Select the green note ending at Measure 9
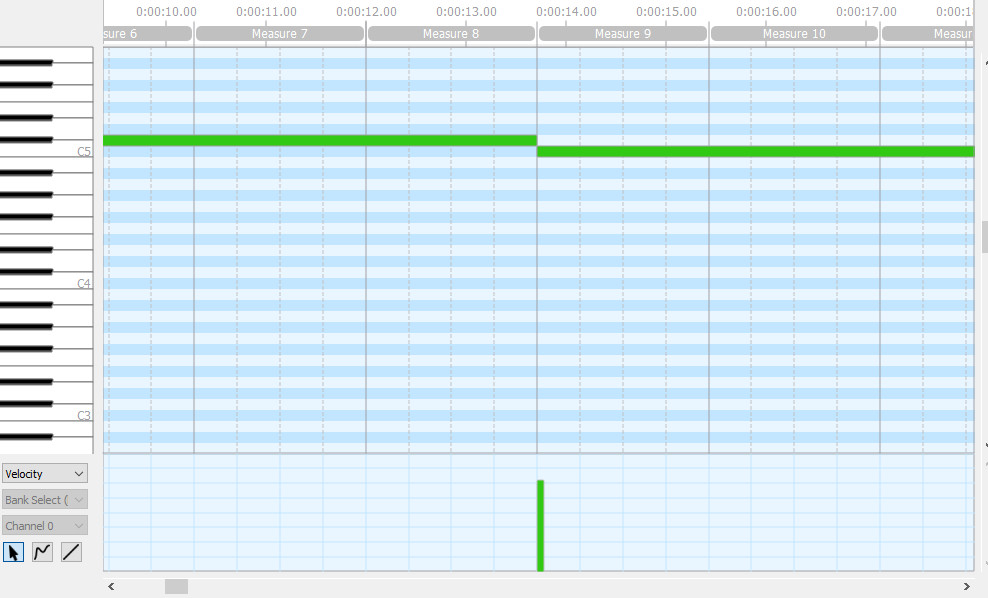Image resolution: width=988 pixels, height=598 pixels. click(320, 141)
